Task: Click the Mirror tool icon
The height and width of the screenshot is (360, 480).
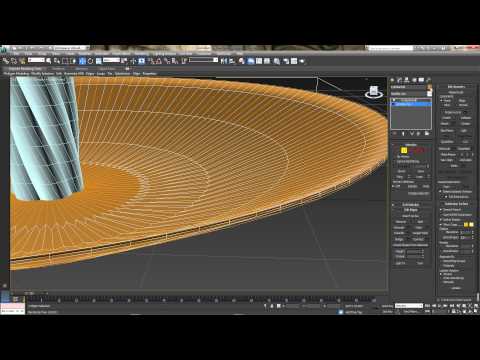Action: click(x=224, y=61)
